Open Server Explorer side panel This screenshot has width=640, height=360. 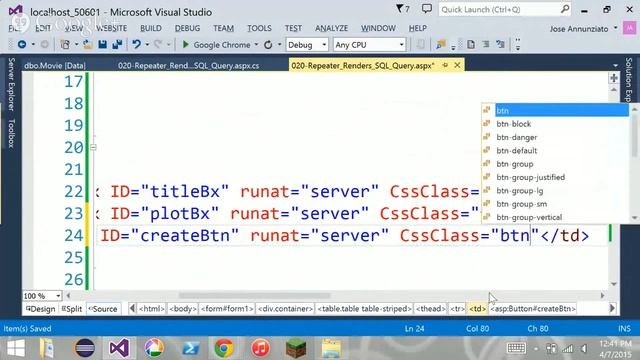[11, 84]
